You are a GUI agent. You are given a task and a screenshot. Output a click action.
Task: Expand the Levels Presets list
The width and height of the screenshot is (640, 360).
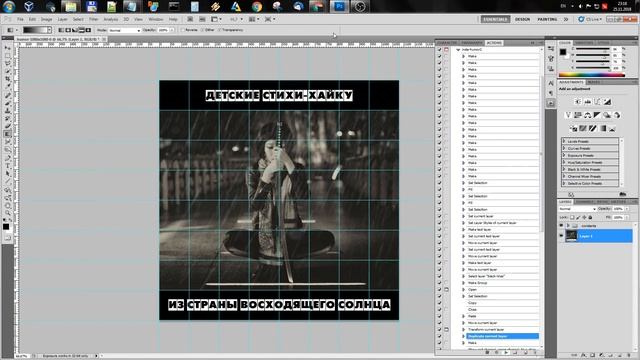[564, 141]
